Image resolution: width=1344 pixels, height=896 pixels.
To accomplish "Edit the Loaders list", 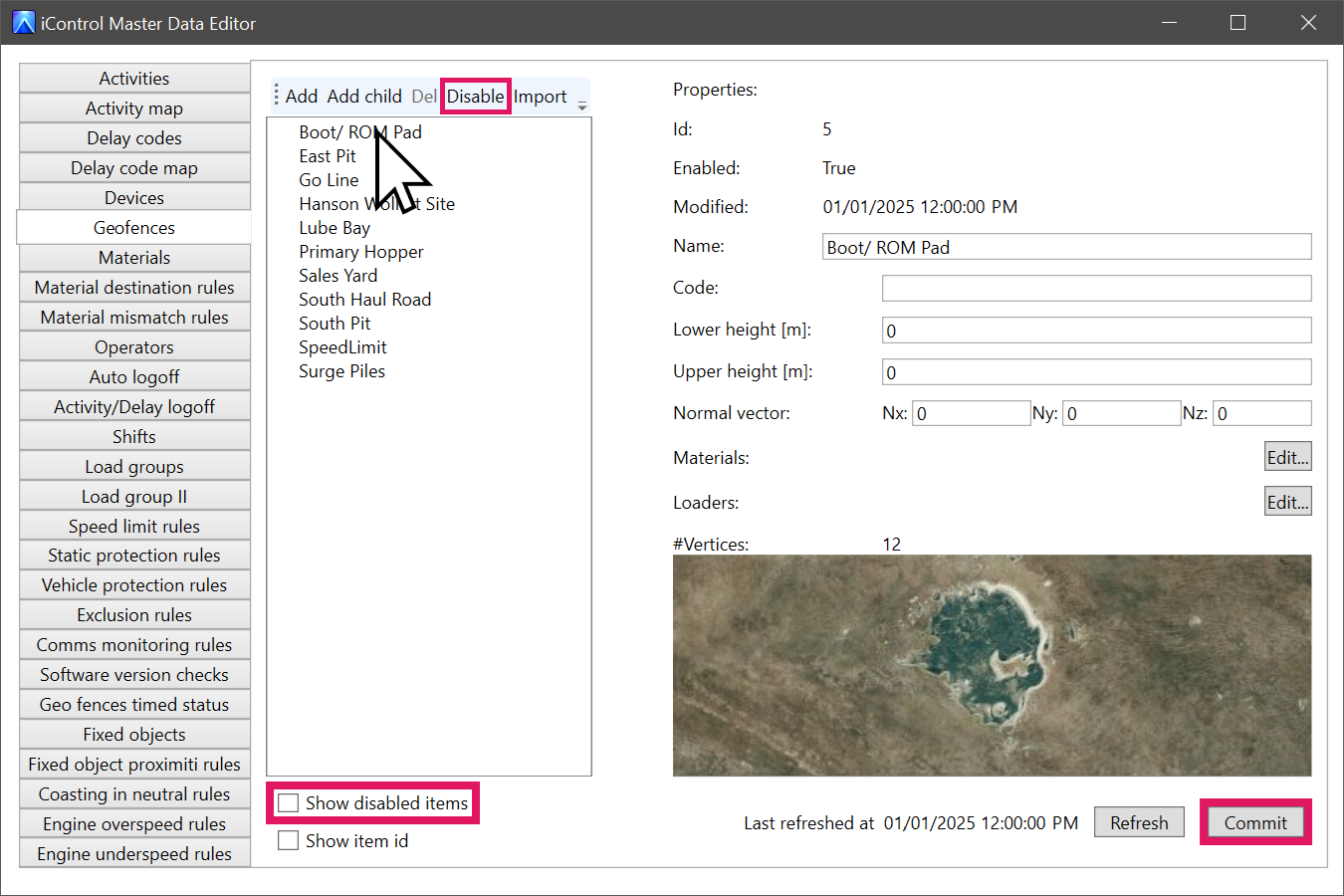I will click(x=1287, y=502).
